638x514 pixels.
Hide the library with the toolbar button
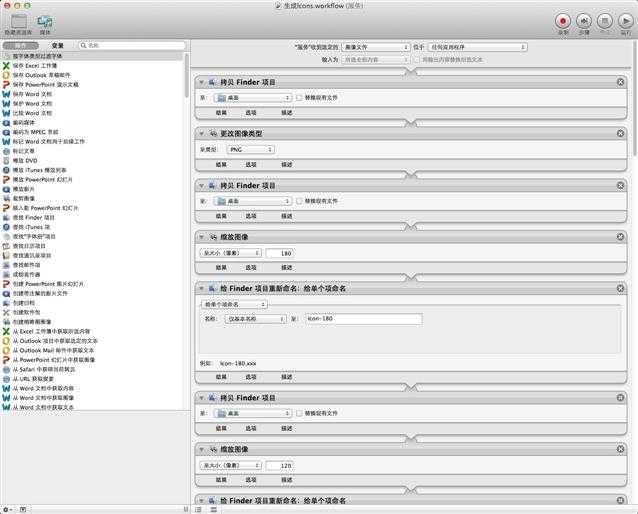(18, 22)
